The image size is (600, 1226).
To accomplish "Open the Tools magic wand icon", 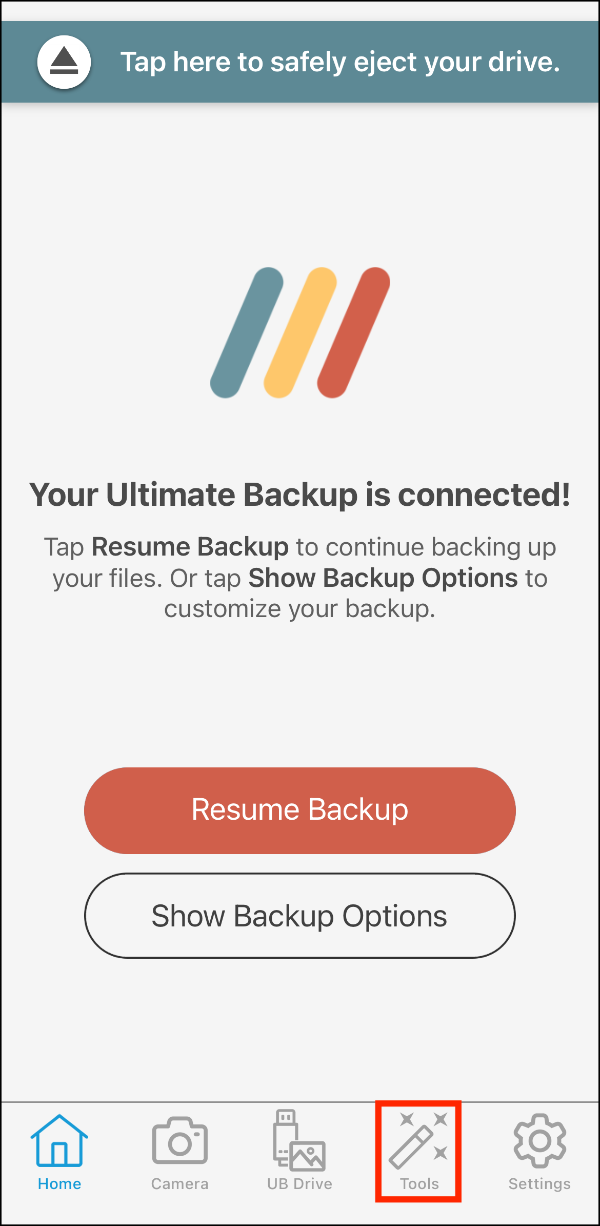I will [x=419, y=1141].
